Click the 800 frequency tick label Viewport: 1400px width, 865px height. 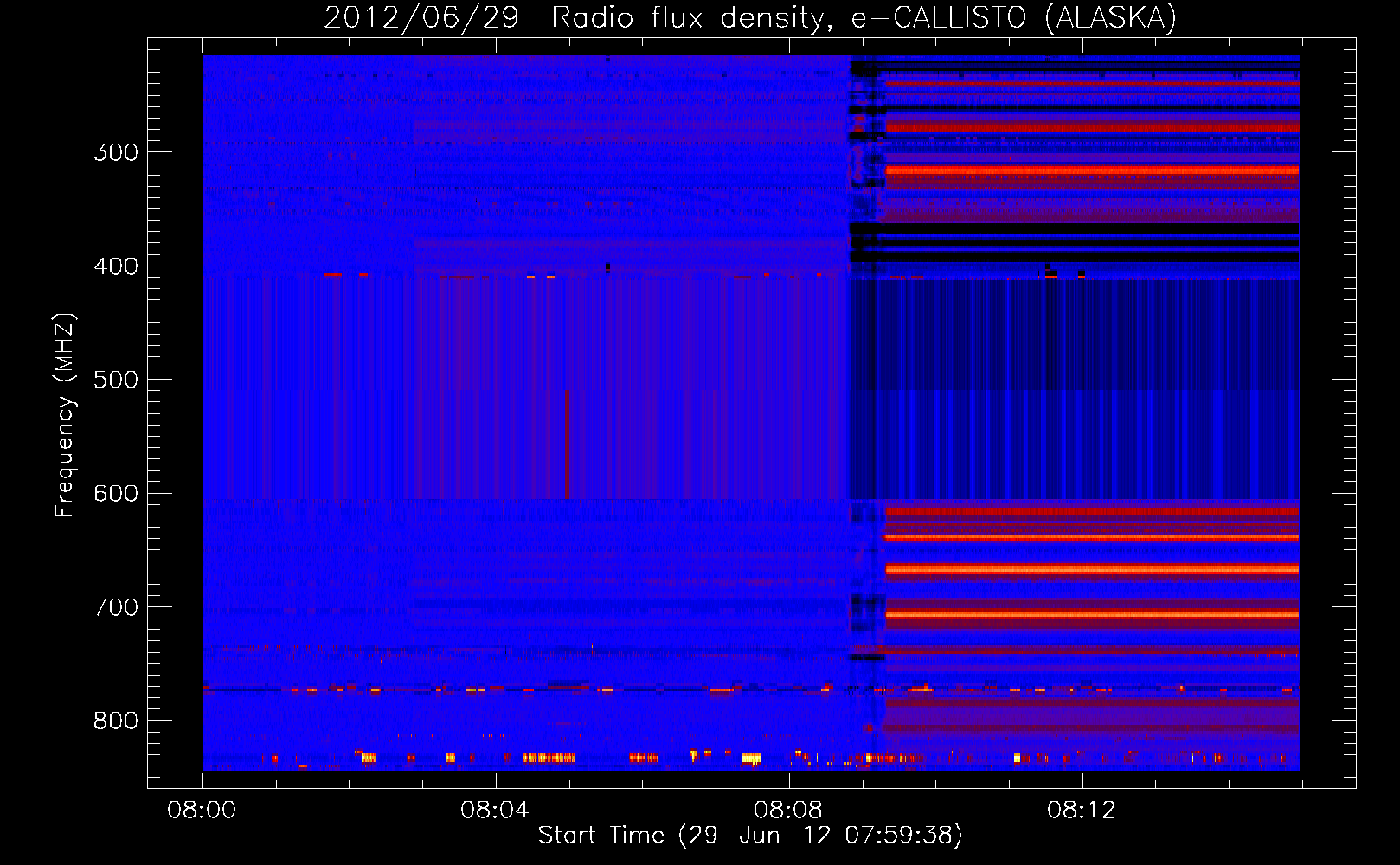116,721
